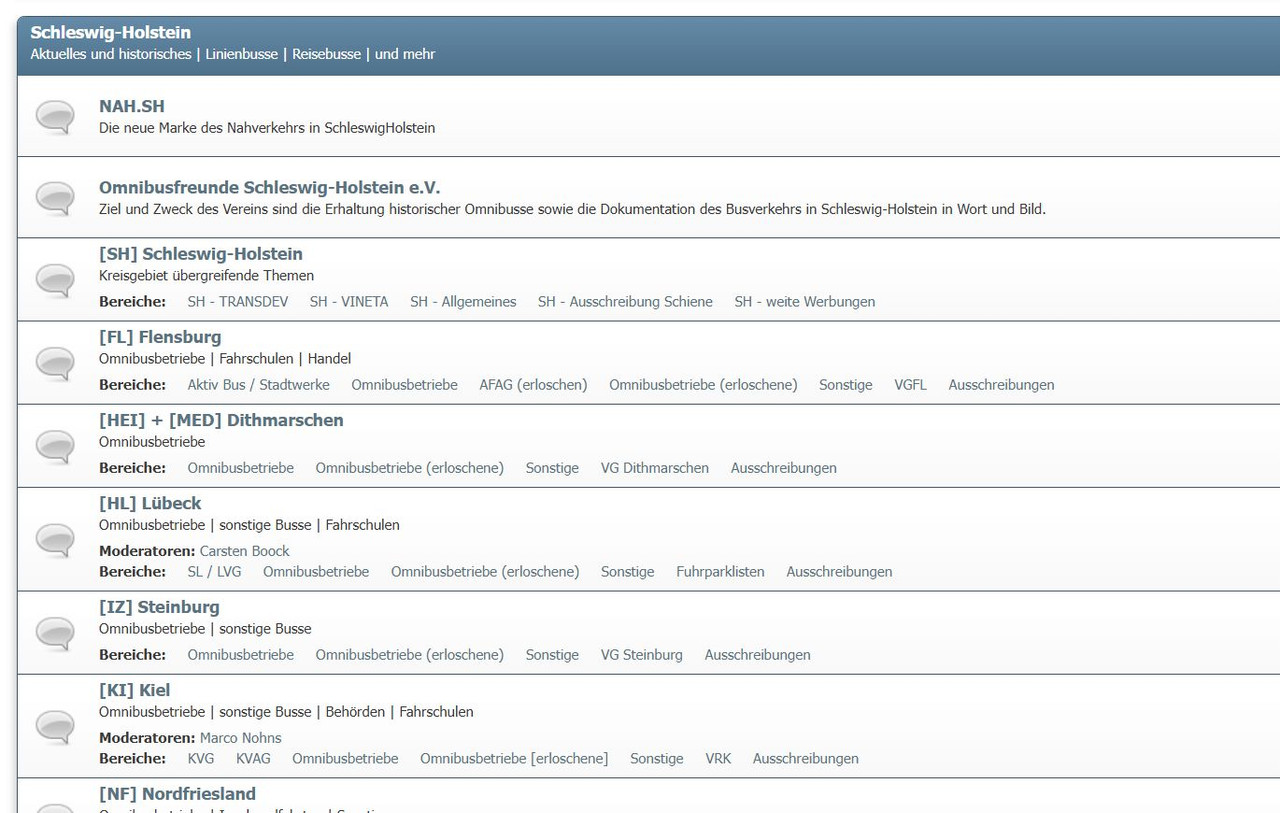Open VG Dithmarschen subforum
1280x813 pixels.
click(655, 467)
